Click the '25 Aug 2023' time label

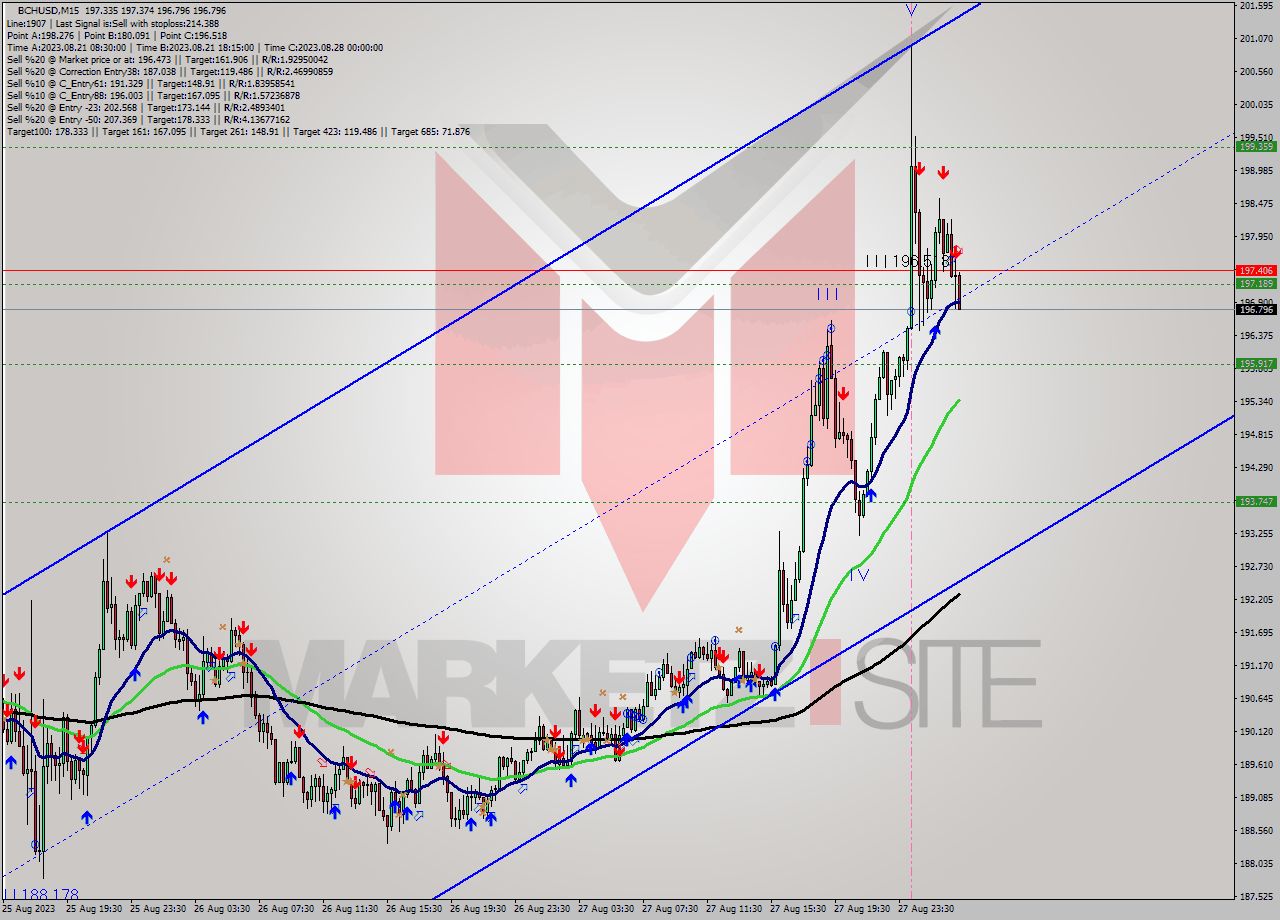29,909
